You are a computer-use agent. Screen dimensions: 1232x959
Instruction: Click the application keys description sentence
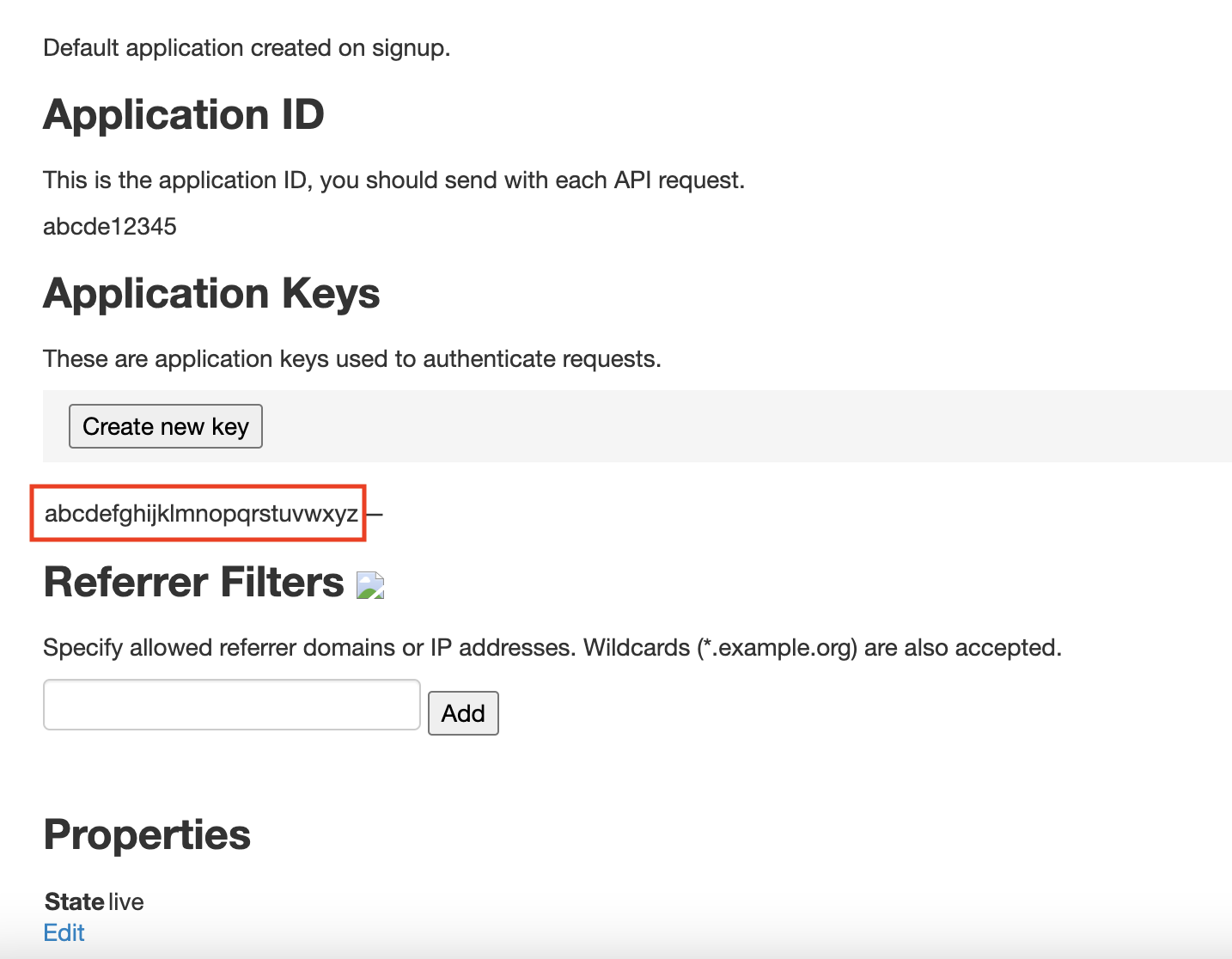[352, 359]
